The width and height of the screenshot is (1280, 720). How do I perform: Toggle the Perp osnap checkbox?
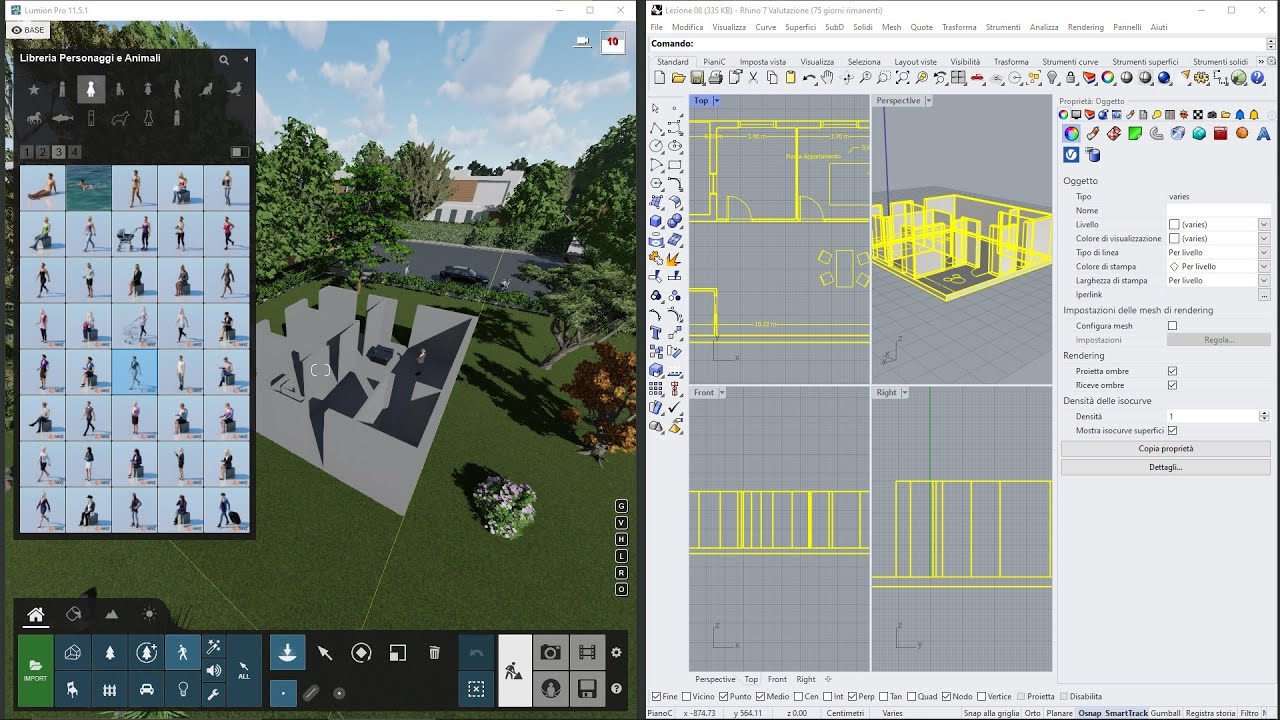[x=853, y=696]
